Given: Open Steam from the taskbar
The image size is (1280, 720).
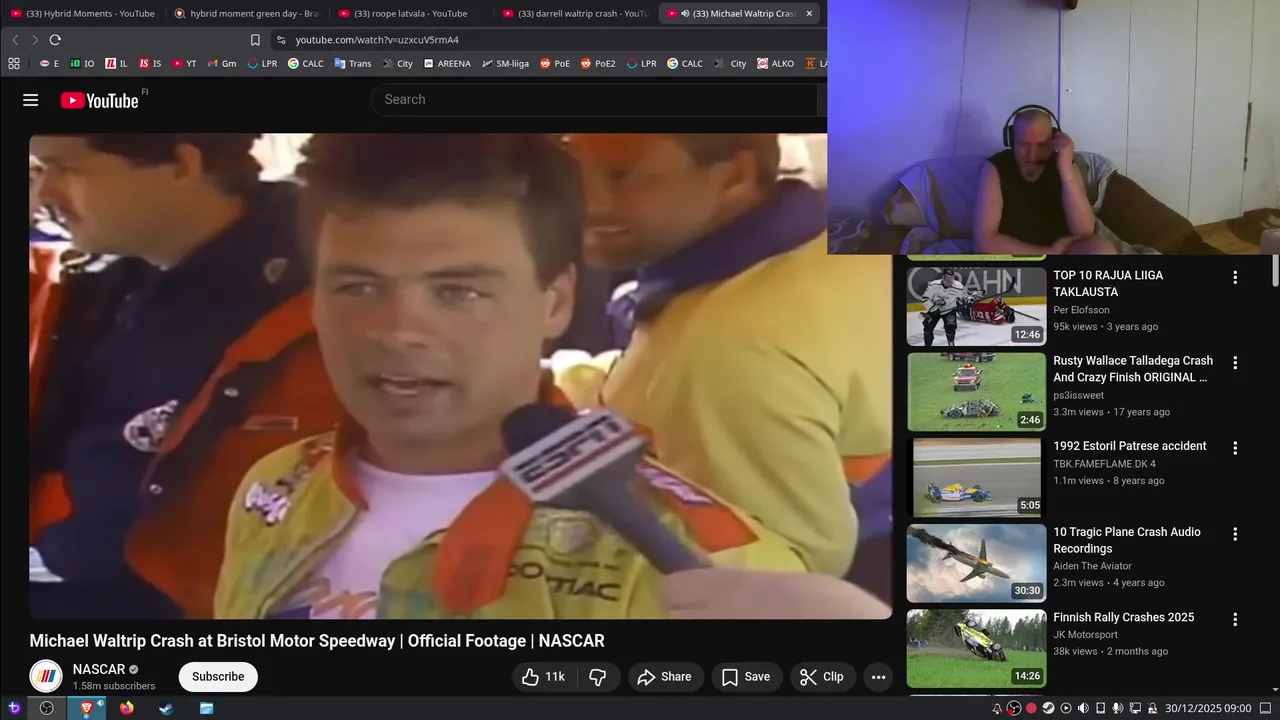Looking at the screenshot, I should [x=166, y=708].
